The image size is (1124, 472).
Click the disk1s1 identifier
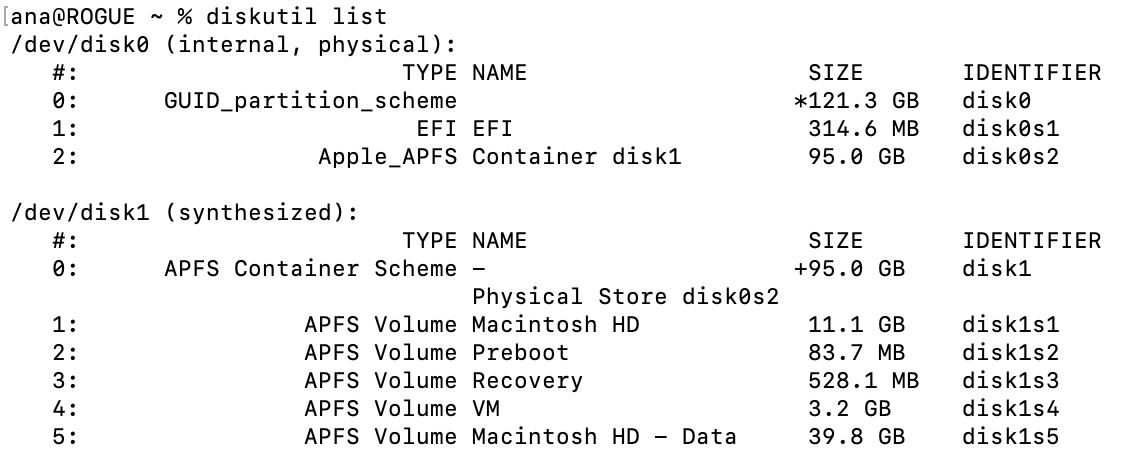pyautogui.click(x=1010, y=325)
